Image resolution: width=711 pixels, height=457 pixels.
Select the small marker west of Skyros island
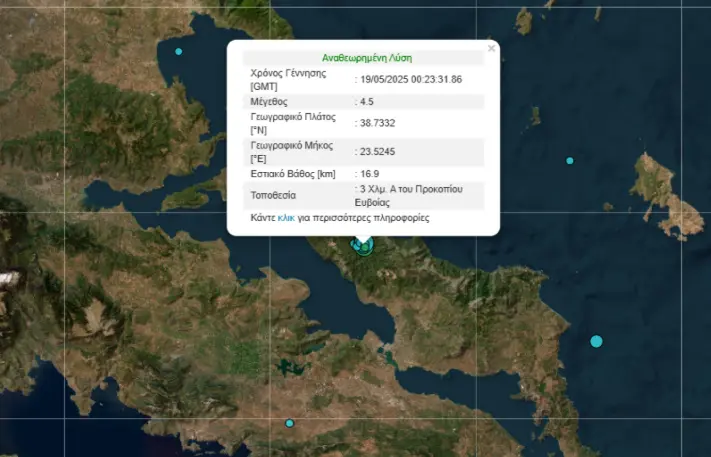click(x=570, y=161)
